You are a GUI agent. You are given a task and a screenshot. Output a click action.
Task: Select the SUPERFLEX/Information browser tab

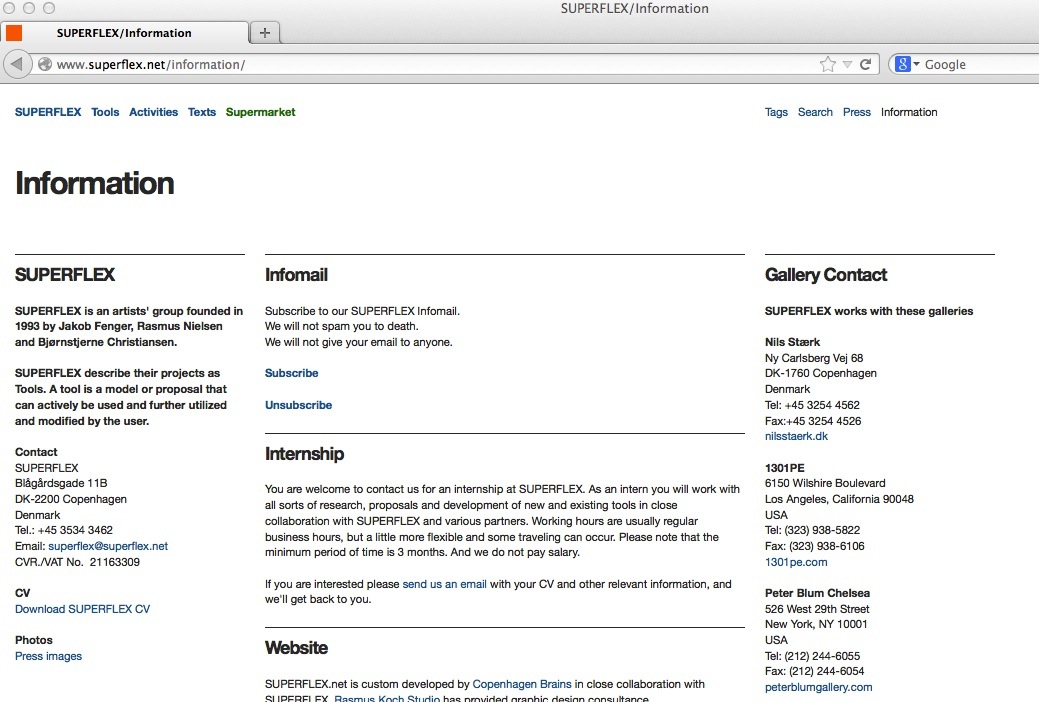(x=125, y=32)
